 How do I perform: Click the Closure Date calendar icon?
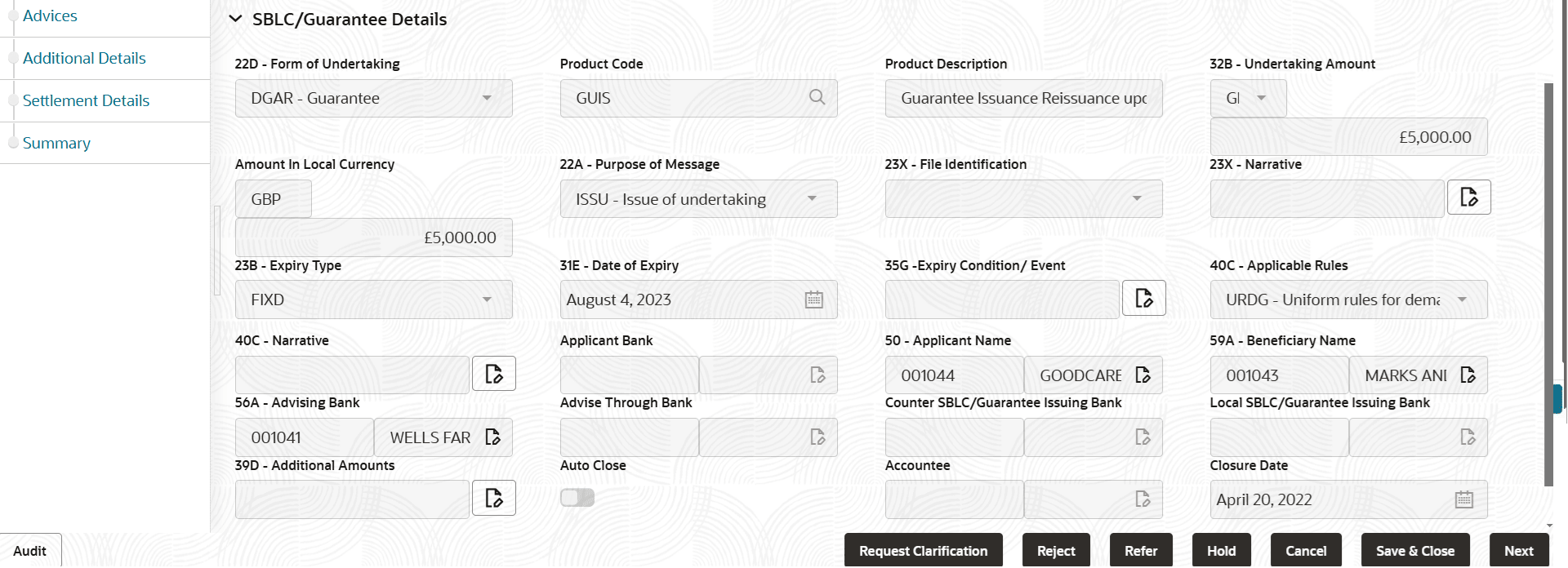[1463, 499]
